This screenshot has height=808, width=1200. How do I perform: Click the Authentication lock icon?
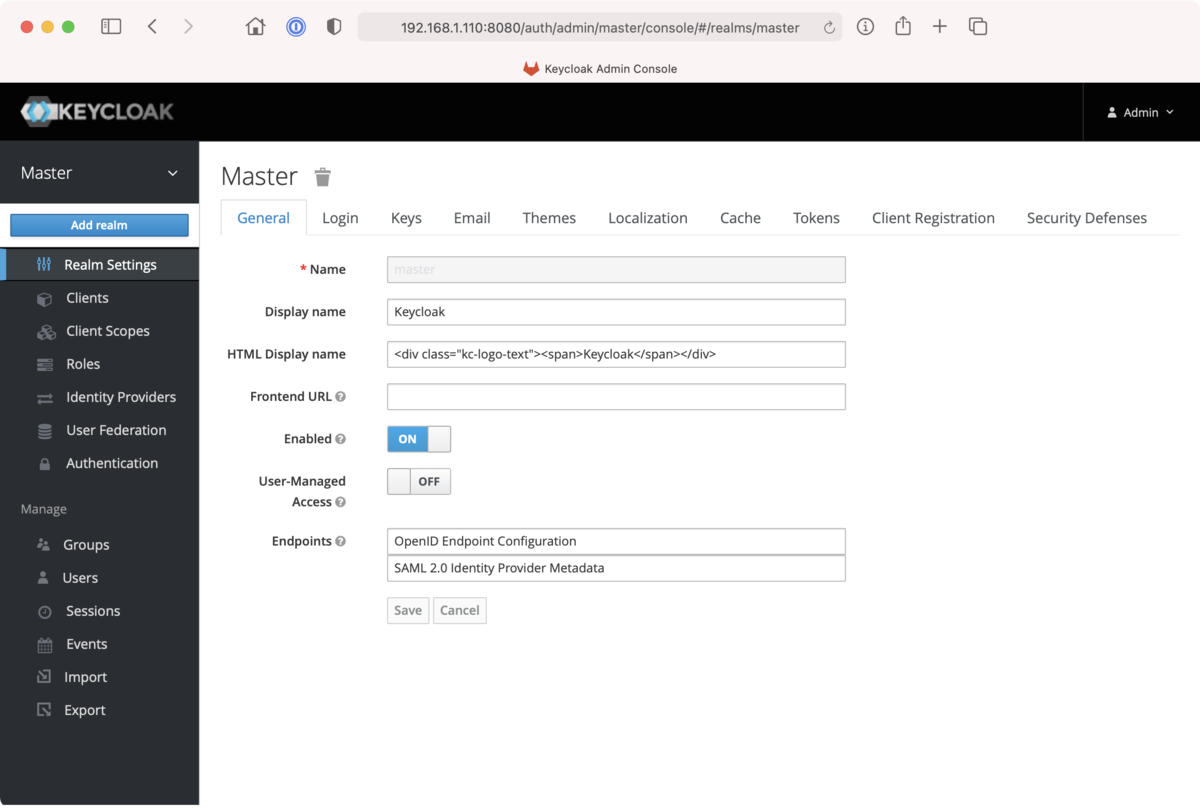pos(44,464)
